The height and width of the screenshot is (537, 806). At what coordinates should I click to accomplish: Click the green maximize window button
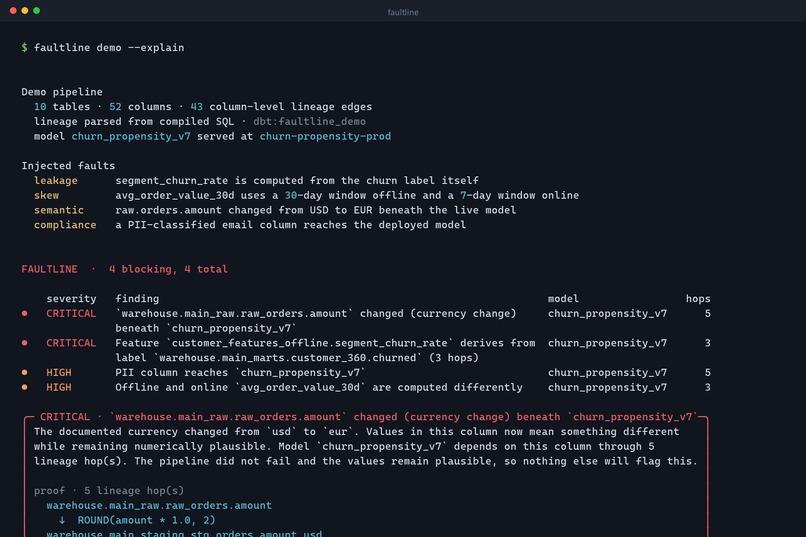tap(36, 10)
